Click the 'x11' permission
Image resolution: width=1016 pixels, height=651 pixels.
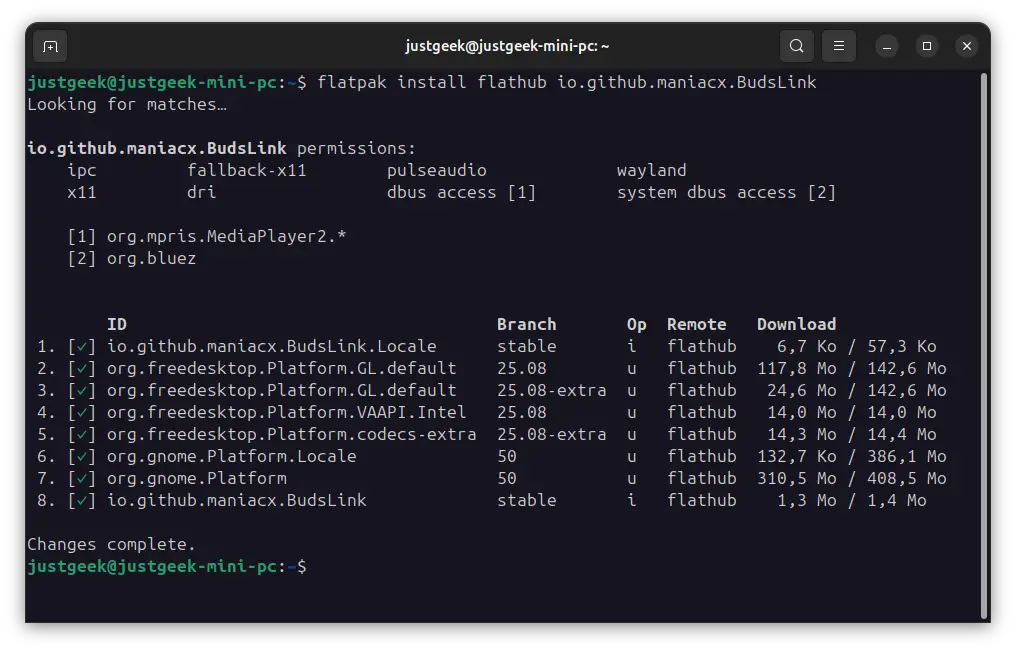tap(82, 192)
